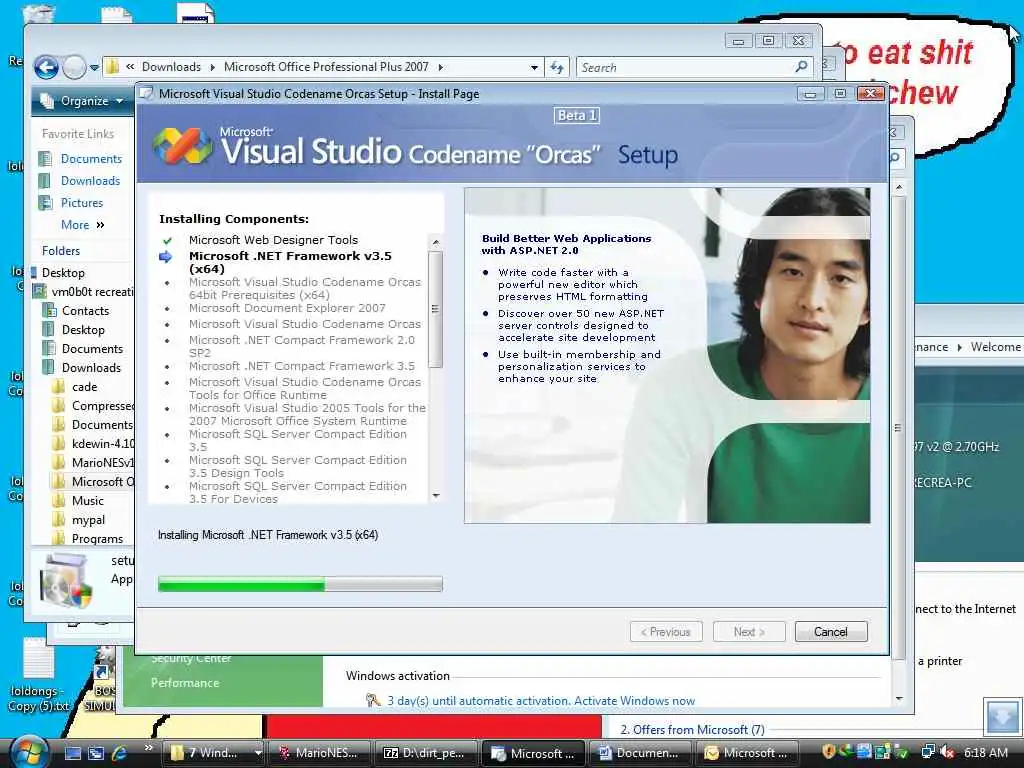Click the Visual Studio logo in banner
1024x768 pixels.
coord(182,144)
